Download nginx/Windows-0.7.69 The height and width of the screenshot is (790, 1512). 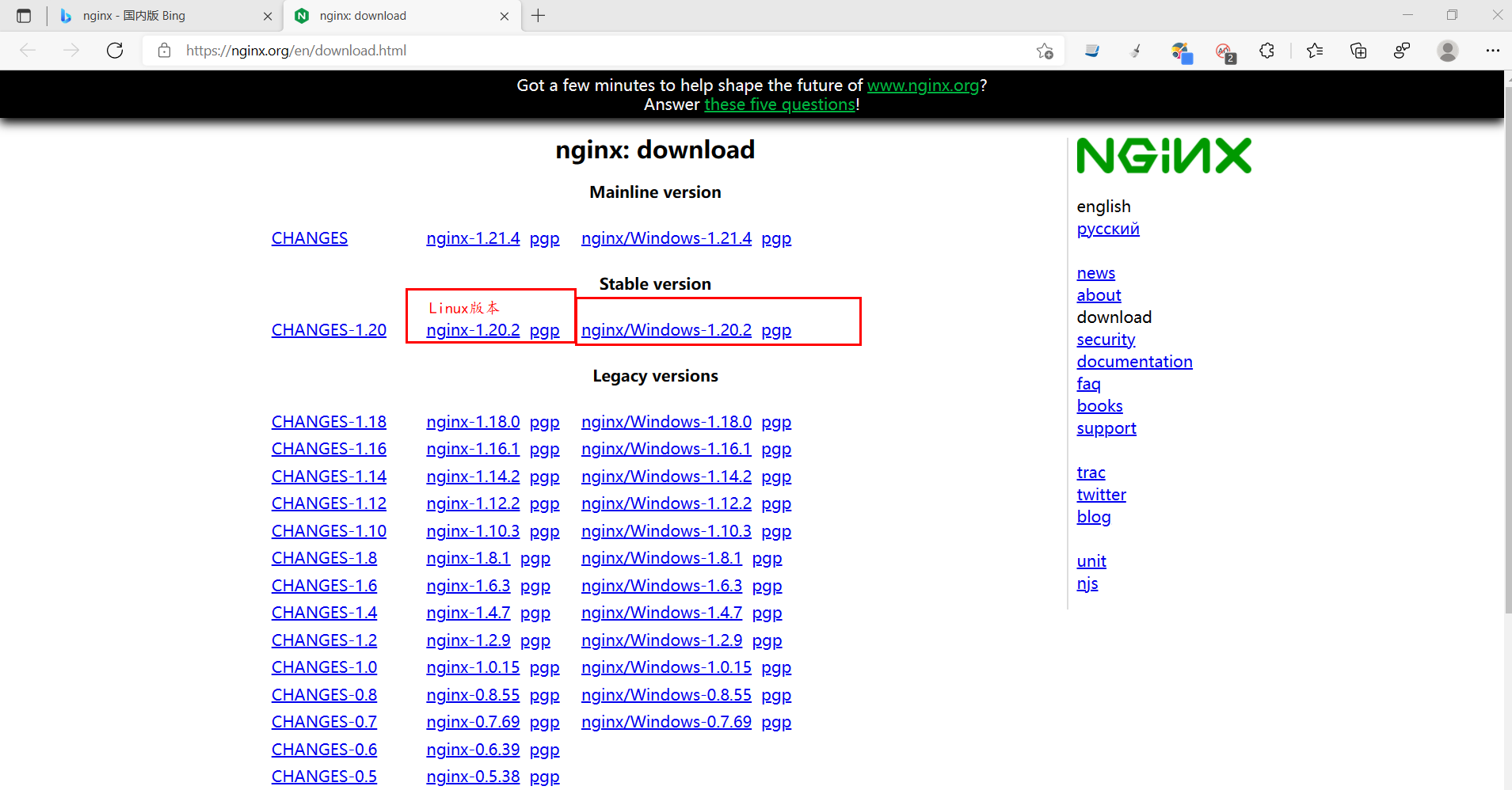click(x=666, y=722)
